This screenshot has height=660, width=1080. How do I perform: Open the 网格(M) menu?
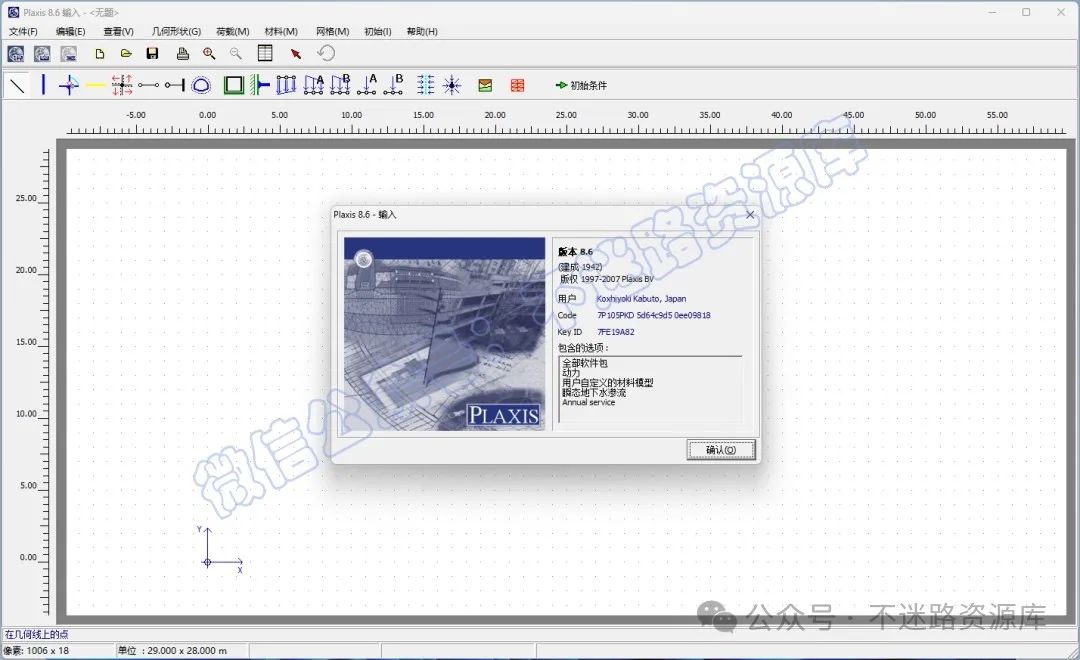coord(333,31)
